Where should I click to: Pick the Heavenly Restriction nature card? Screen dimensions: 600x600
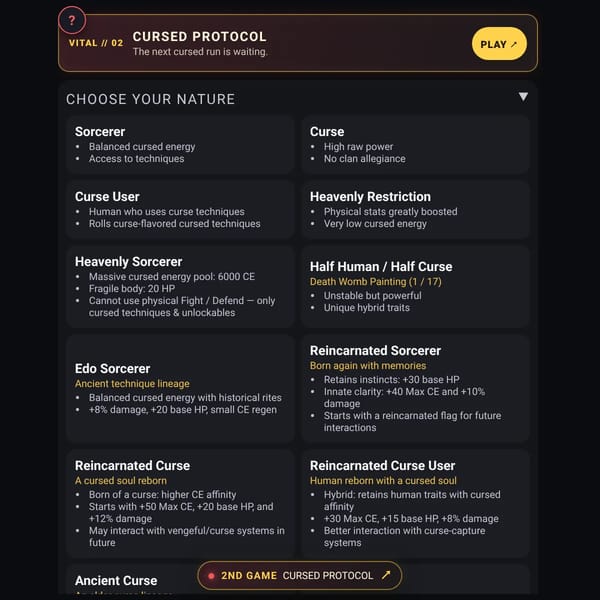click(415, 210)
